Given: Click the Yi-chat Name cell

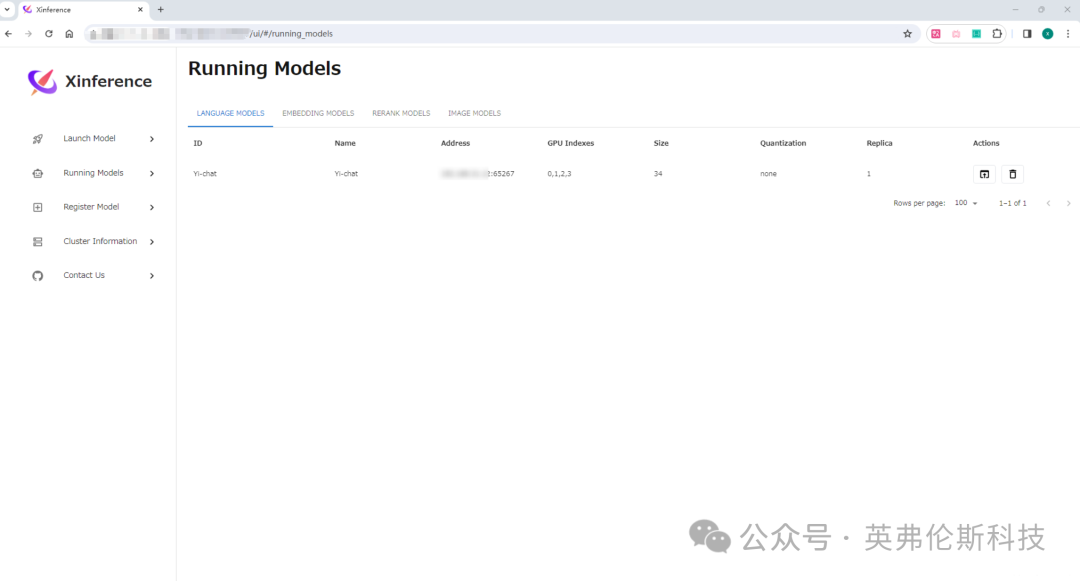Looking at the screenshot, I should (x=346, y=173).
